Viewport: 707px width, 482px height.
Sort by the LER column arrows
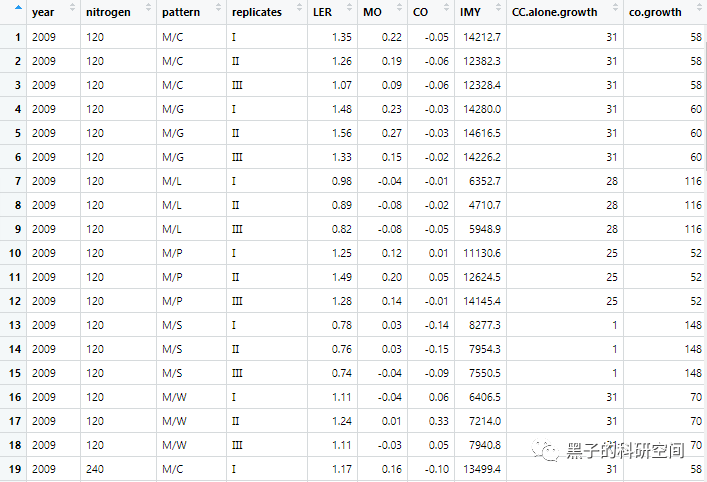click(349, 7)
